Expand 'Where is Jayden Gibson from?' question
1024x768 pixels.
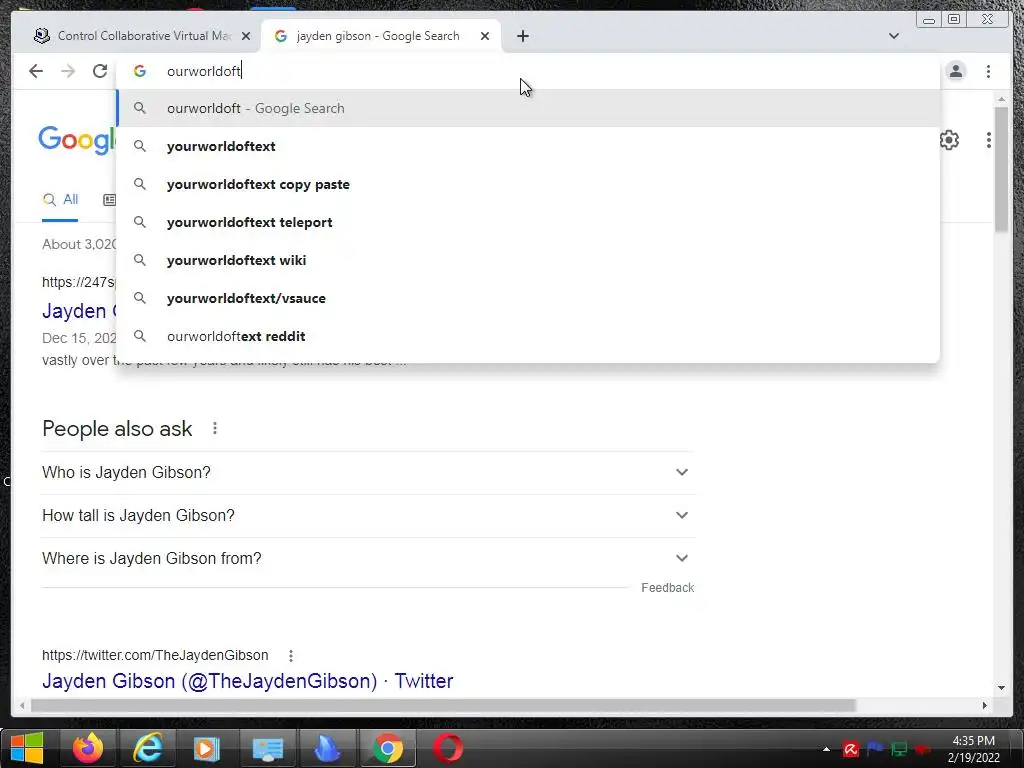point(368,558)
